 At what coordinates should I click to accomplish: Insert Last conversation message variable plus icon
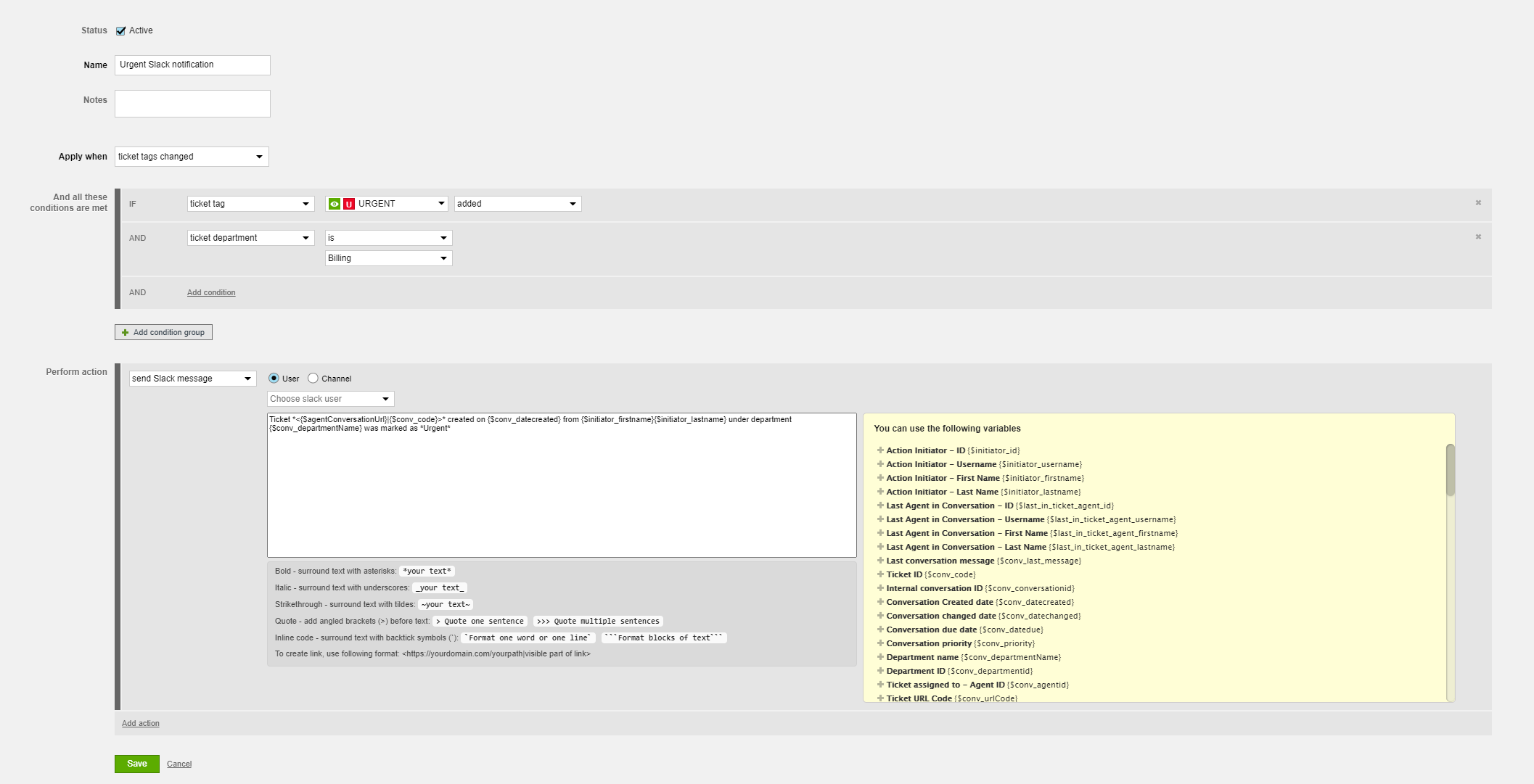880,561
